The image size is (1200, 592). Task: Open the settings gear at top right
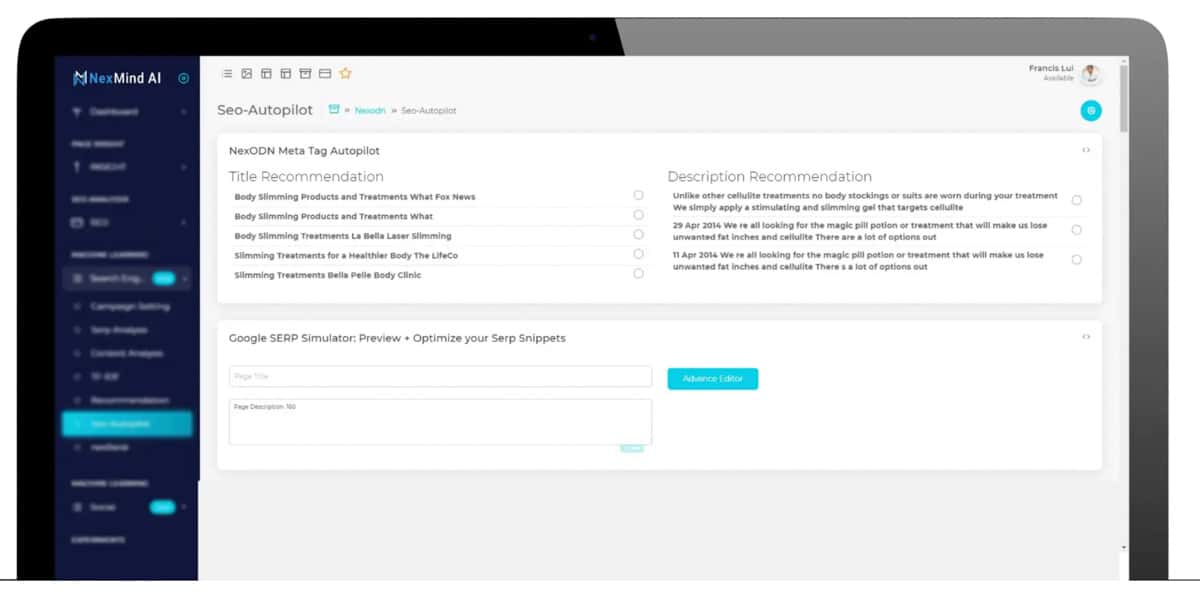click(x=1091, y=111)
